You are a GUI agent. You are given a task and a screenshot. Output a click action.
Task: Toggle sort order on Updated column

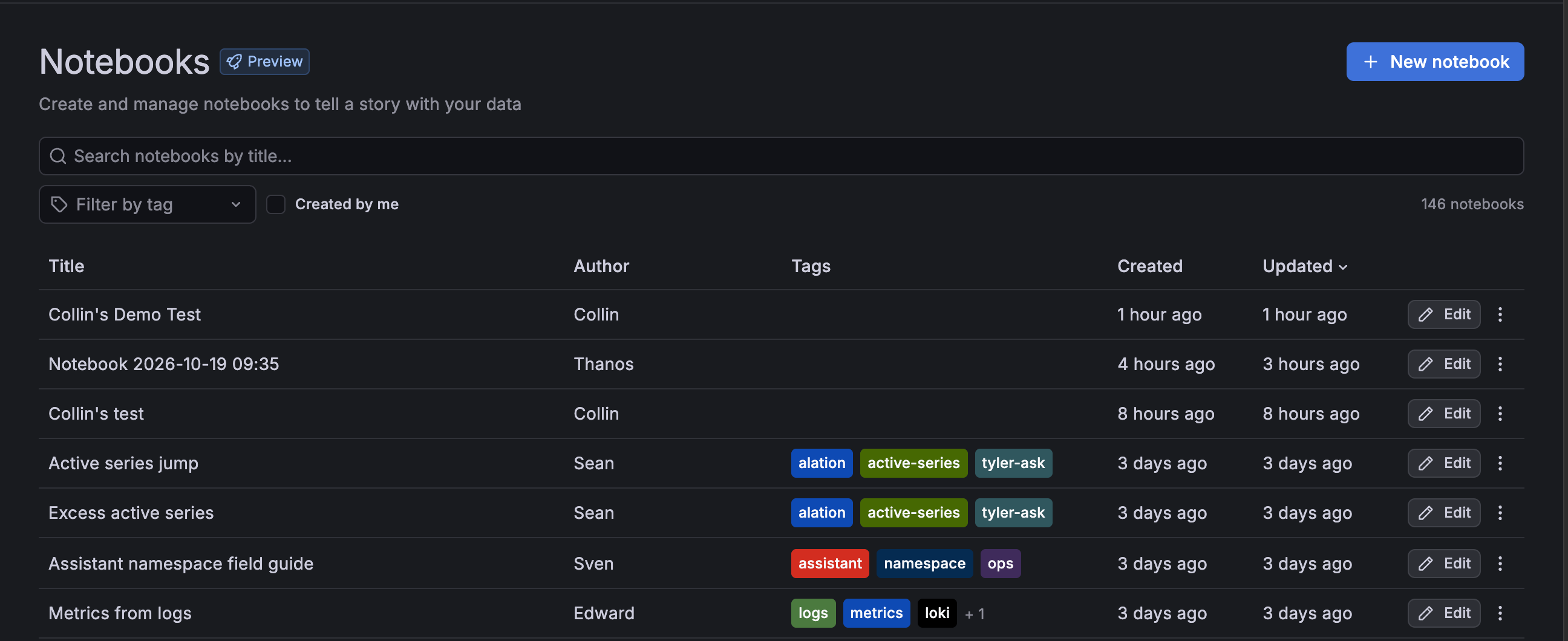pos(1304,266)
